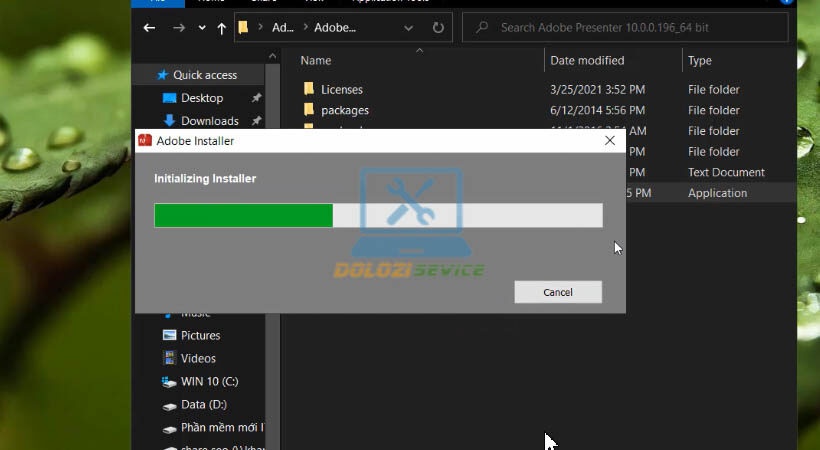Go back in File Explorer
820x450 pixels.
(x=150, y=28)
